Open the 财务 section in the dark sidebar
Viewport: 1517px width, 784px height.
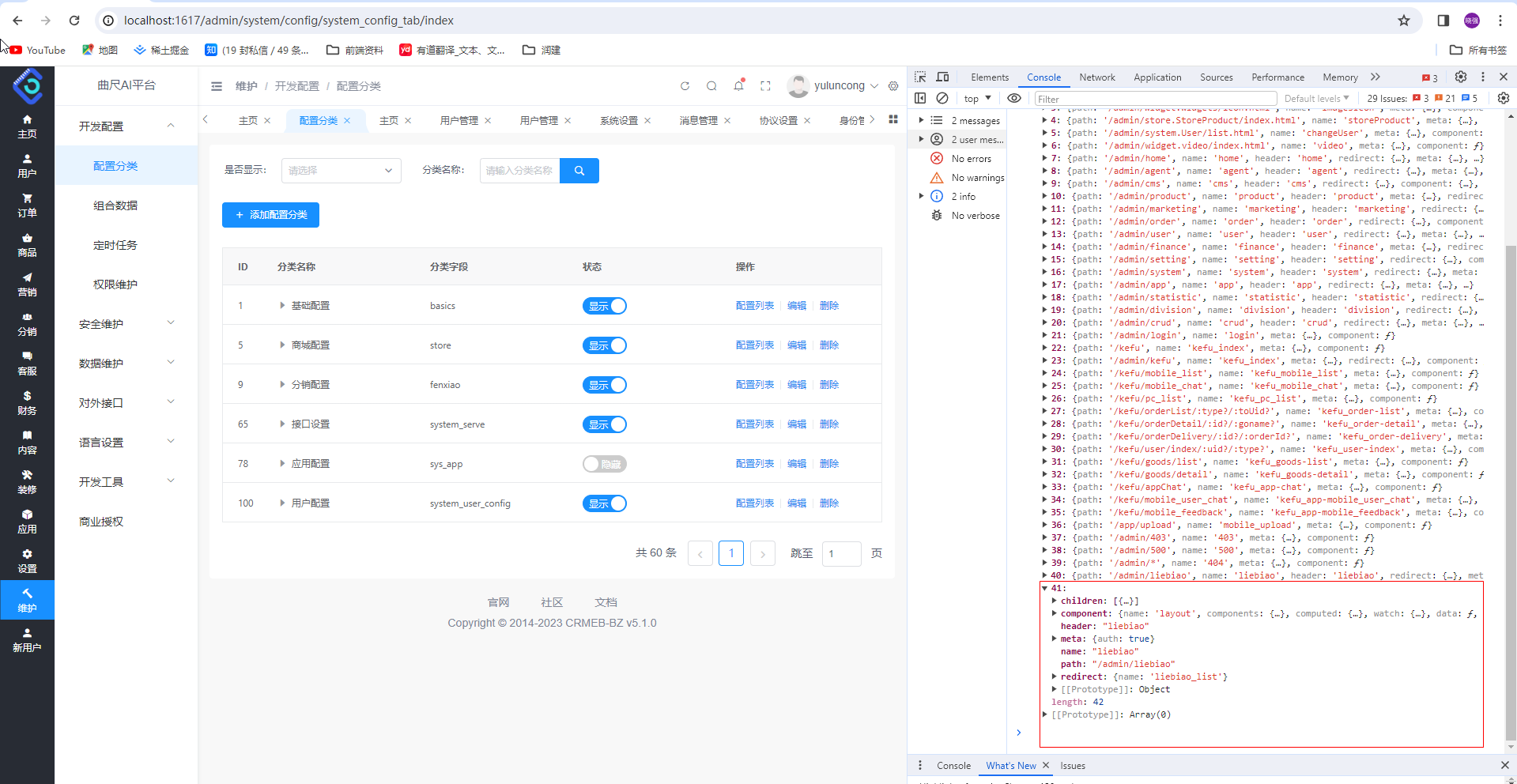click(27, 403)
